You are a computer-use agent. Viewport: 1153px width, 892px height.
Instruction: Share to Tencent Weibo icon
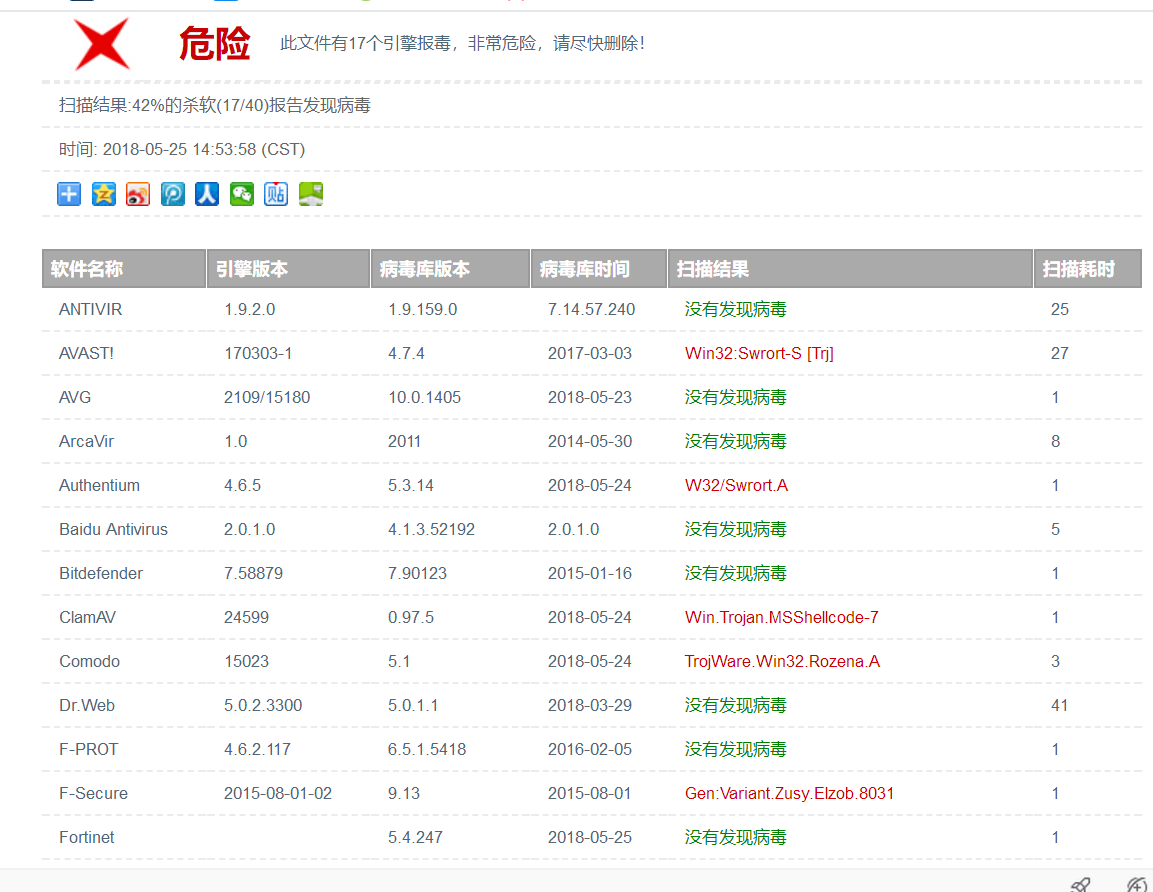point(173,194)
